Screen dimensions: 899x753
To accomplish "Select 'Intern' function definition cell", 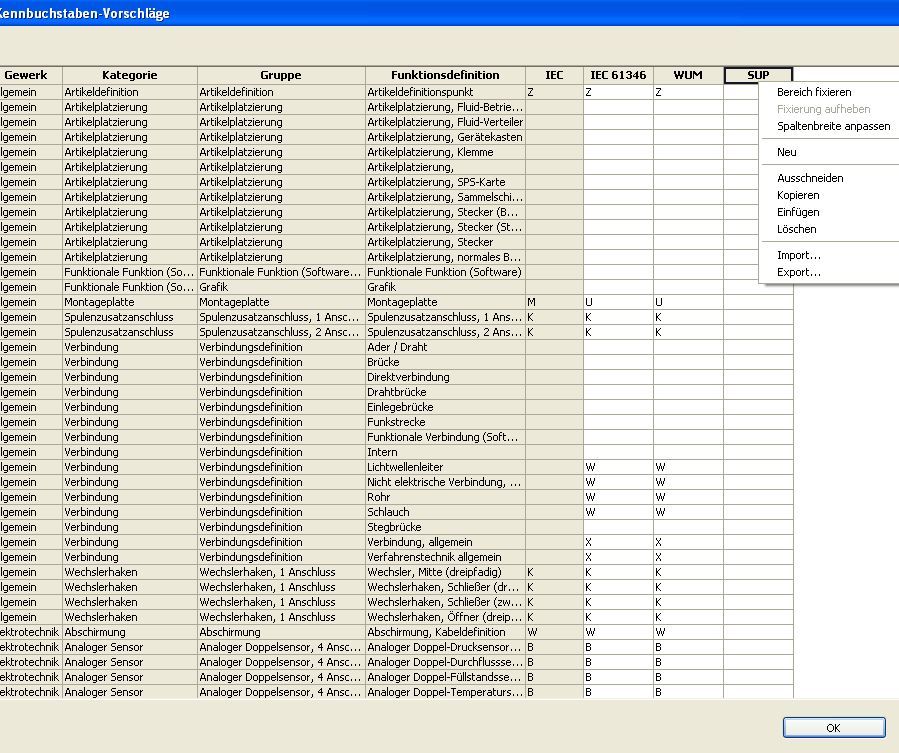I will (445, 452).
